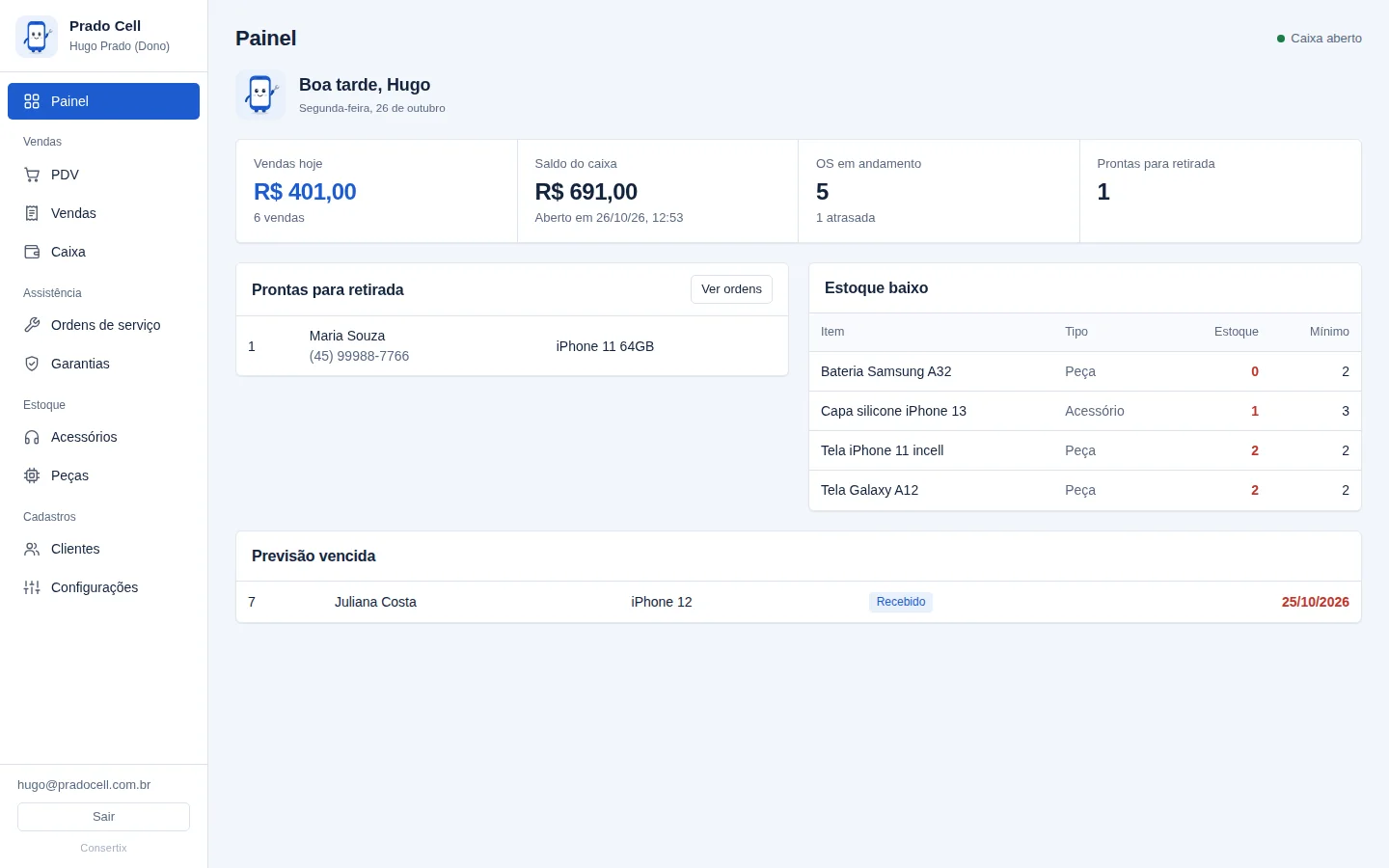Screen dimensions: 1389x868
Task: Select the Juliana Costa overdue order
Action: pos(799,602)
